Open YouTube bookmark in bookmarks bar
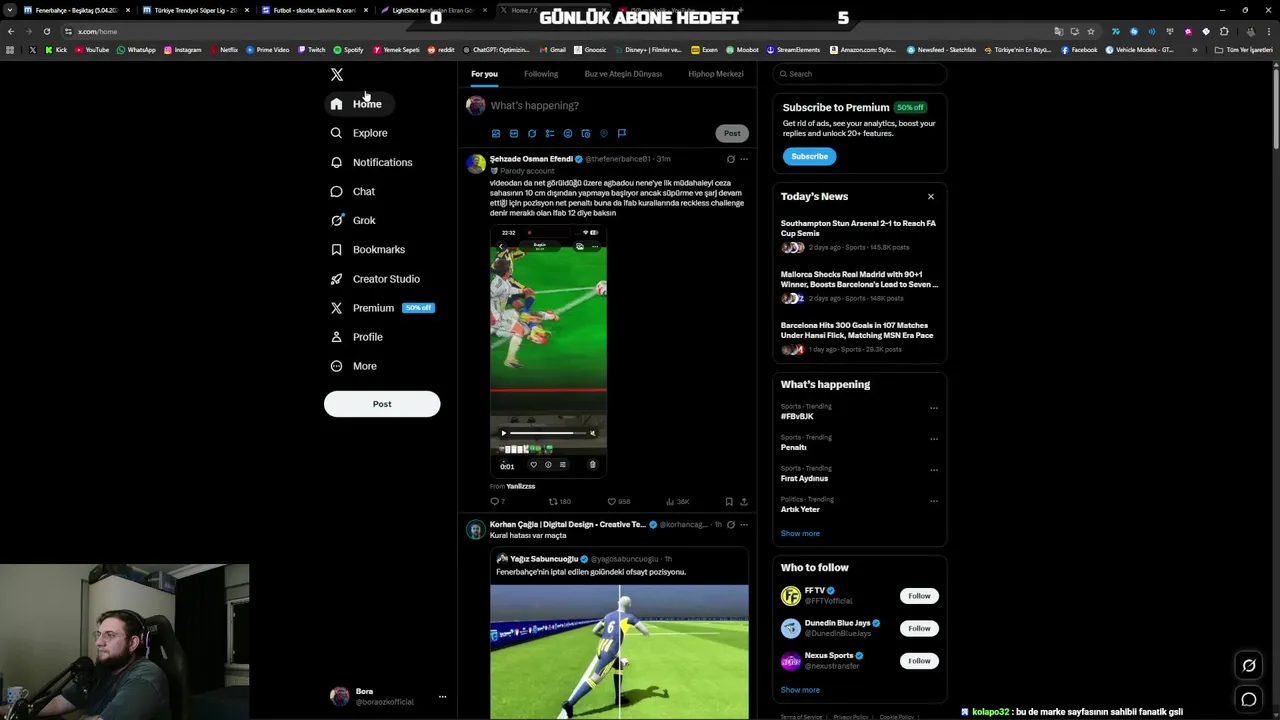The width and height of the screenshot is (1280, 720). pos(92,49)
